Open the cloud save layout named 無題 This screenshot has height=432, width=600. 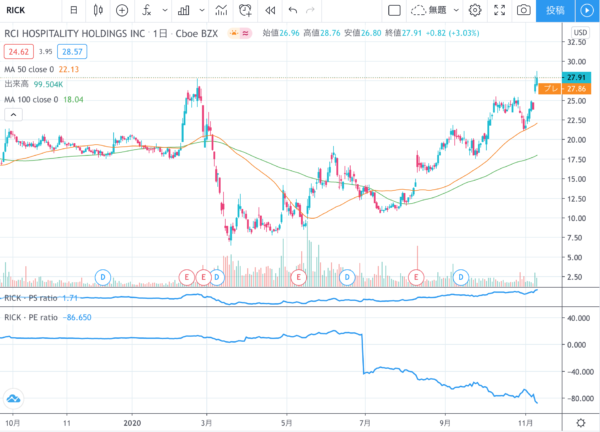click(x=429, y=10)
